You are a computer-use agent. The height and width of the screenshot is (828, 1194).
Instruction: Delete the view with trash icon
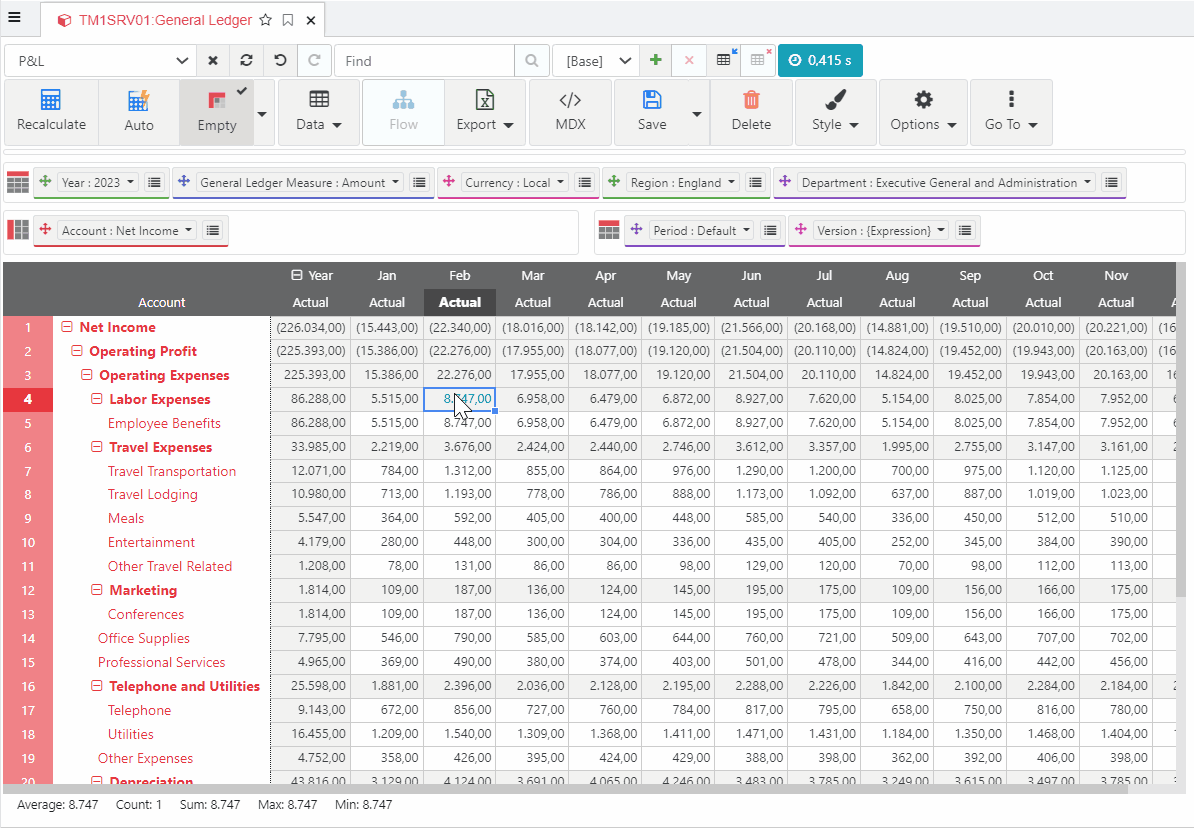coord(751,101)
